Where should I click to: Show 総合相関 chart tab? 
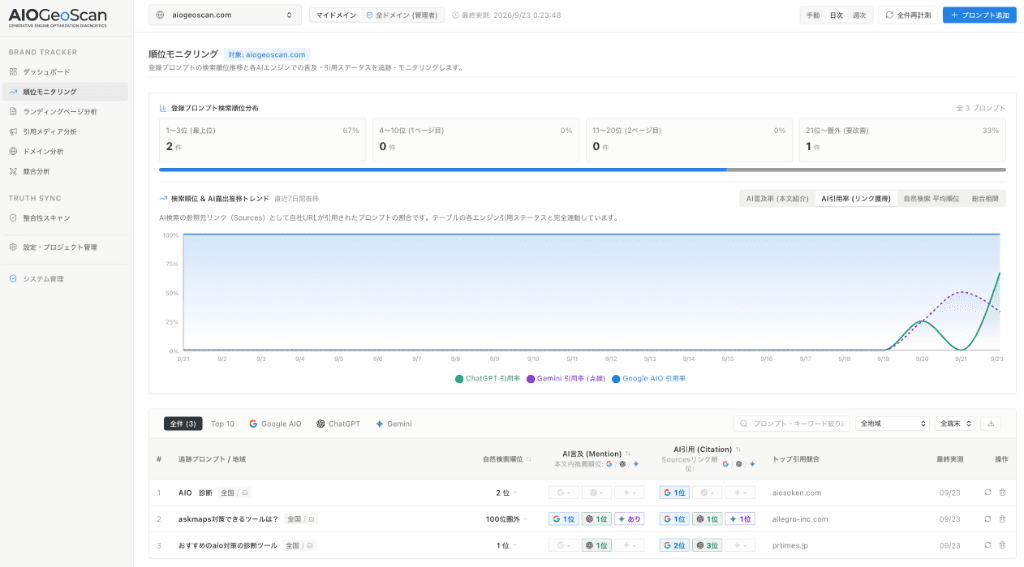click(985, 199)
